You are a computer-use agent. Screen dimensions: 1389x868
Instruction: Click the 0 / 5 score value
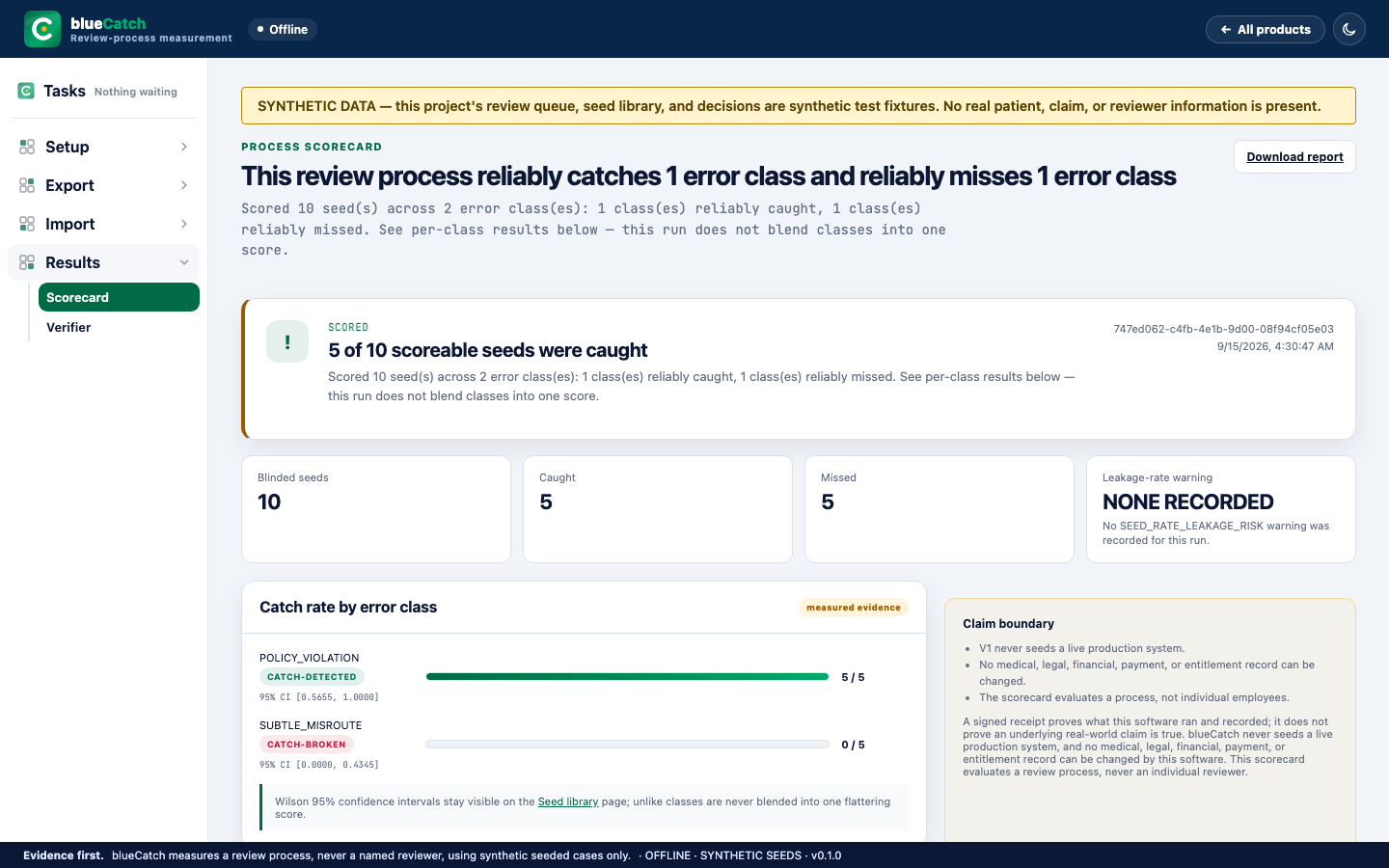853,745
